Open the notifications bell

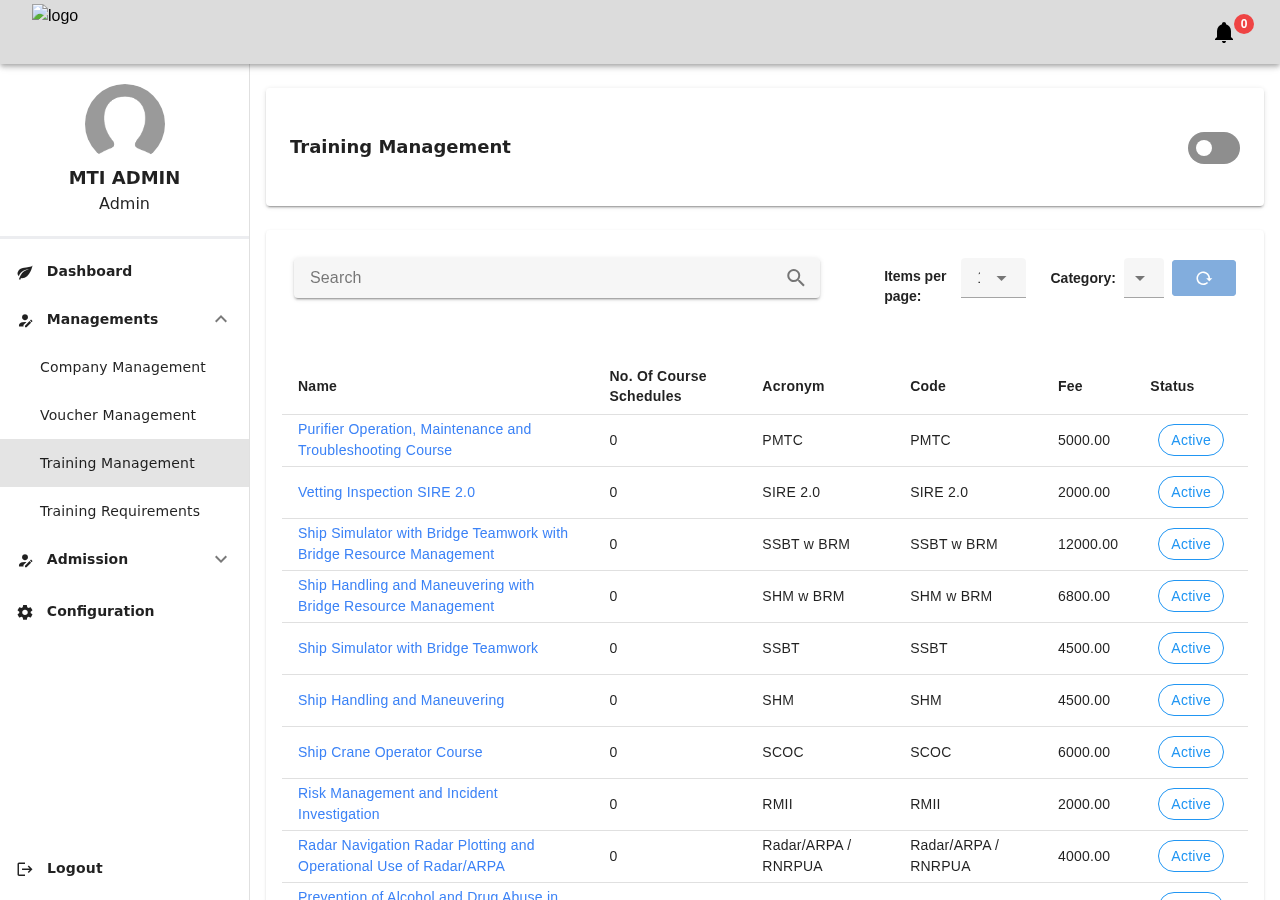pos(1224,33)
